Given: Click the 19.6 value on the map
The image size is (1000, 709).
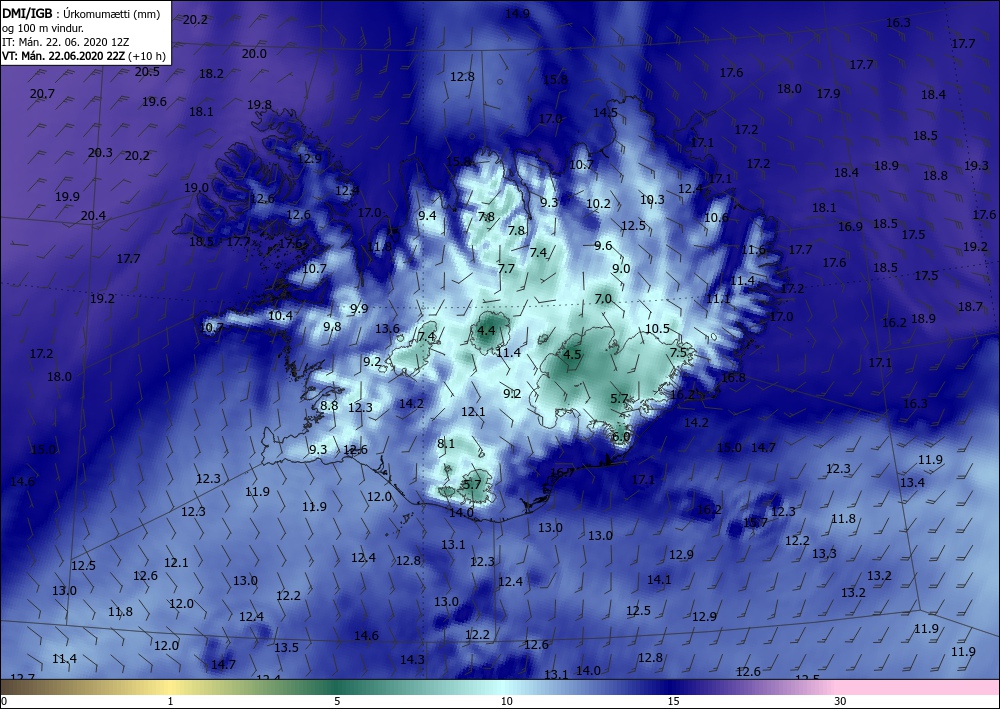Looking at the screenshot, I should 154,101.
